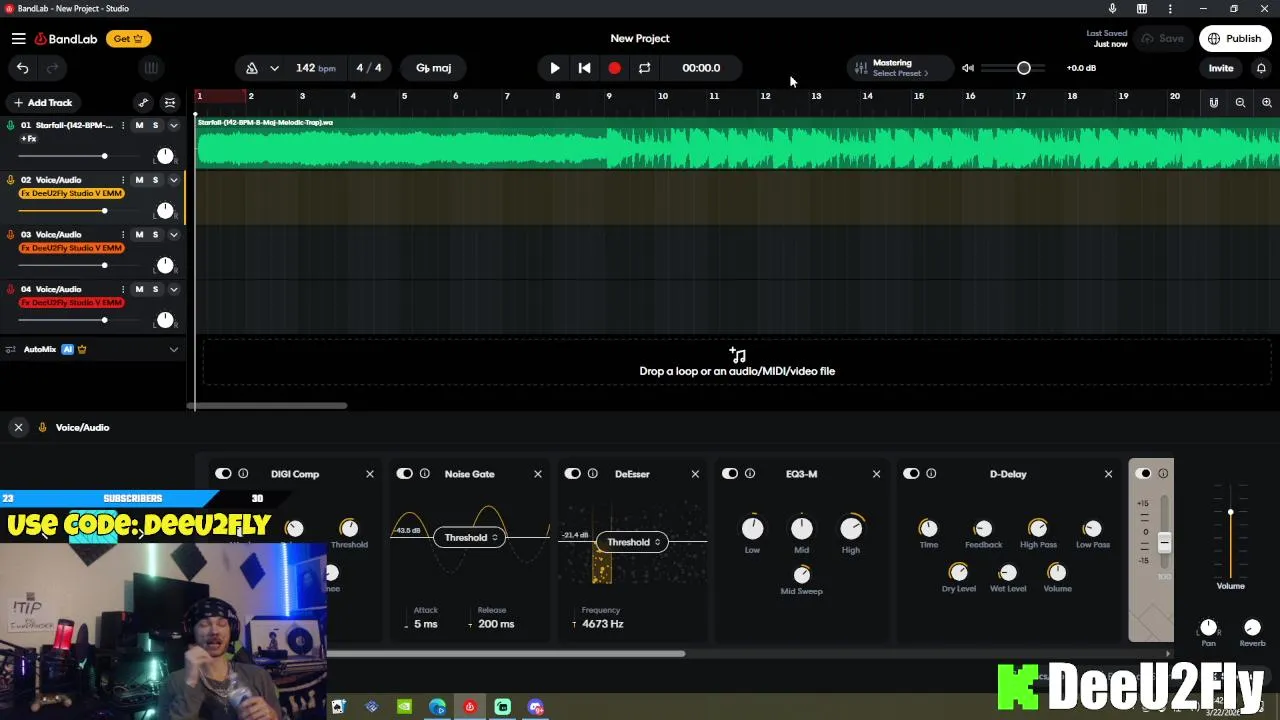Mute track 01 Starfall

[139, 125]
